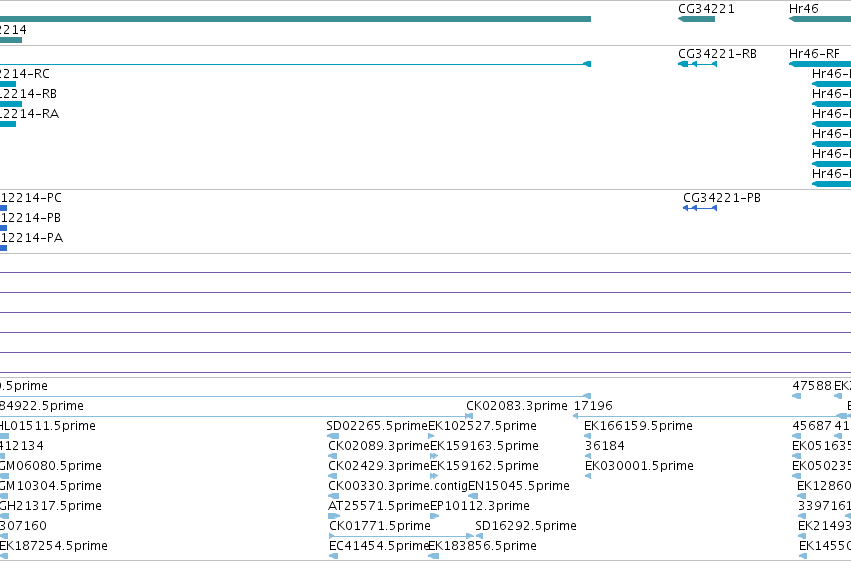Open the 34922.5prime EST label
This screenshot has width=851, height=561.
click(42, 406)
